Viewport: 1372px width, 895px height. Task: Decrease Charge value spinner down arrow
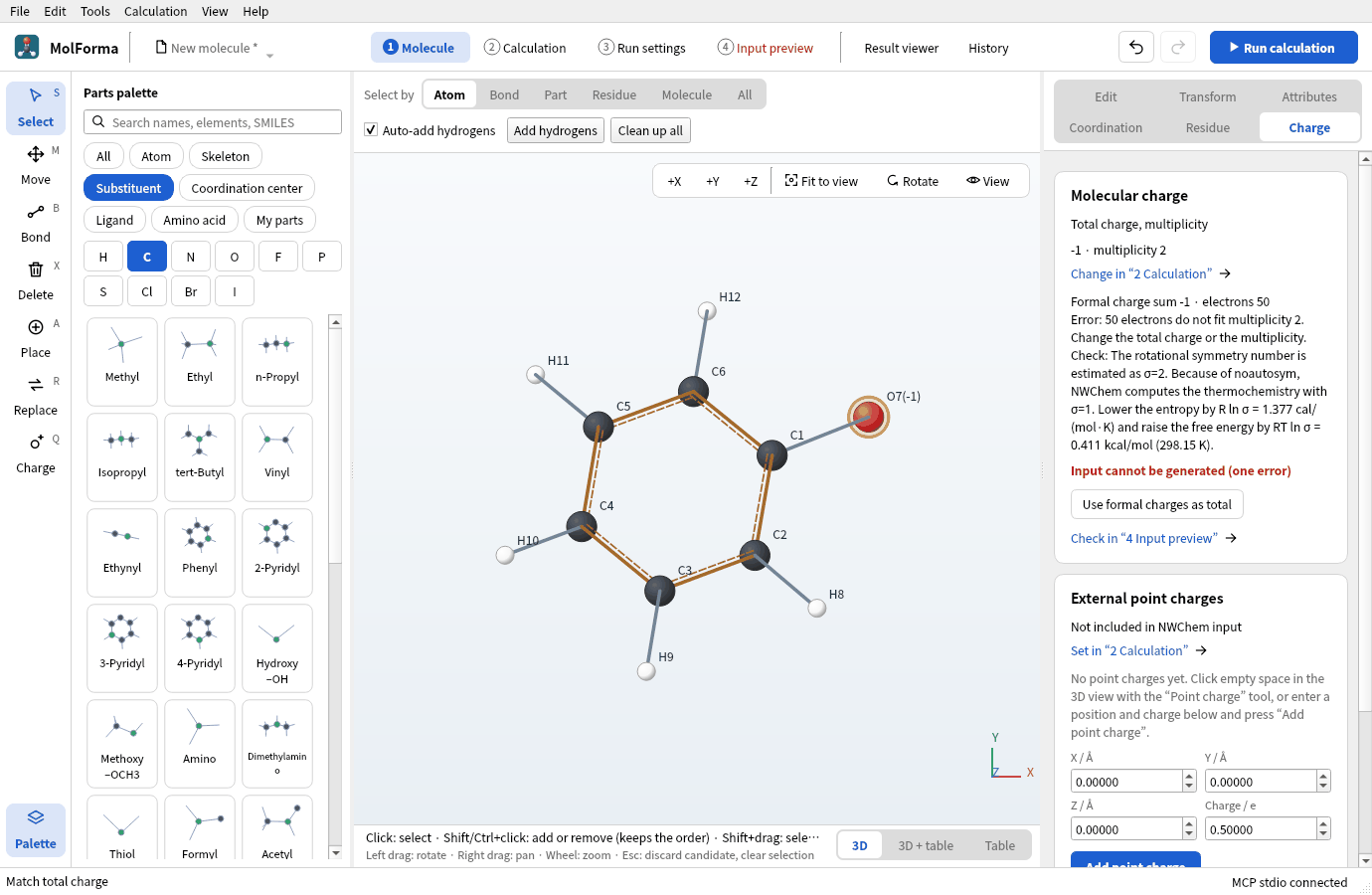tap(1323, 834)
